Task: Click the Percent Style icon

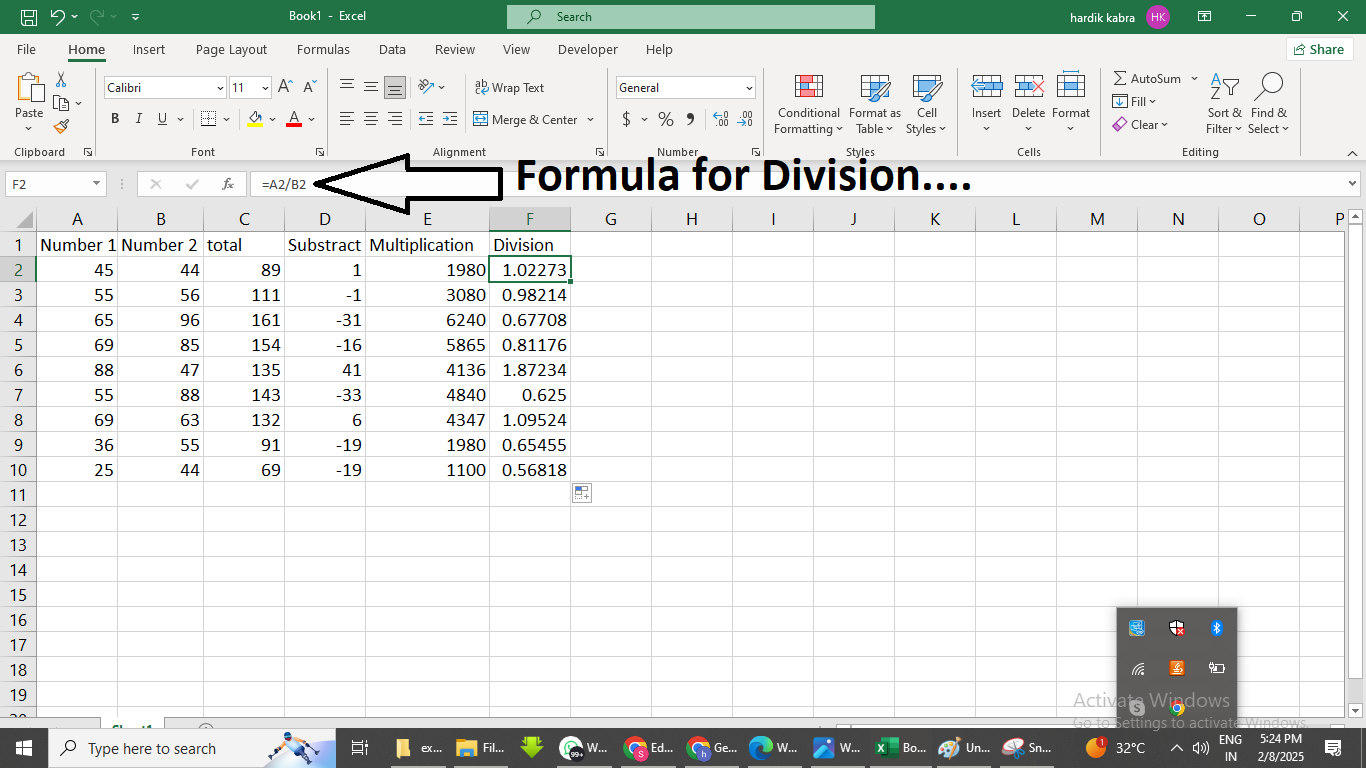Action: click(665, 119)
